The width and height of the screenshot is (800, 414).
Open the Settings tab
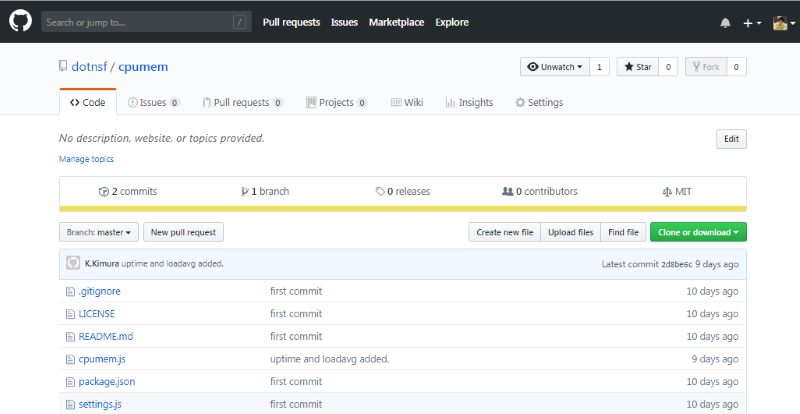point(538,102)
